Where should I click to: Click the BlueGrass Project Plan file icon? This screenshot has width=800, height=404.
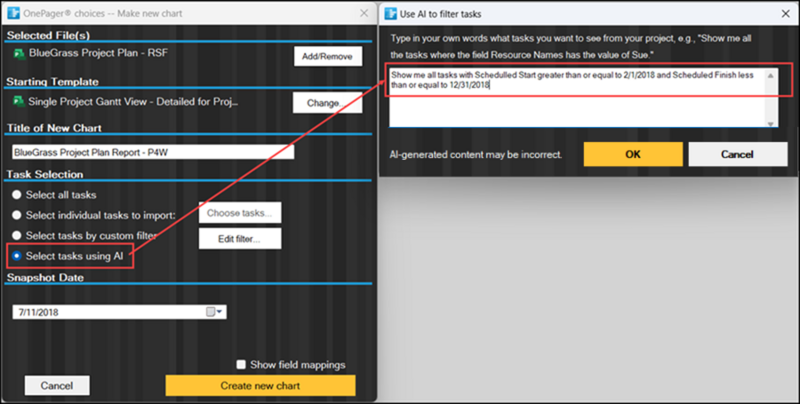click(19, 54)
